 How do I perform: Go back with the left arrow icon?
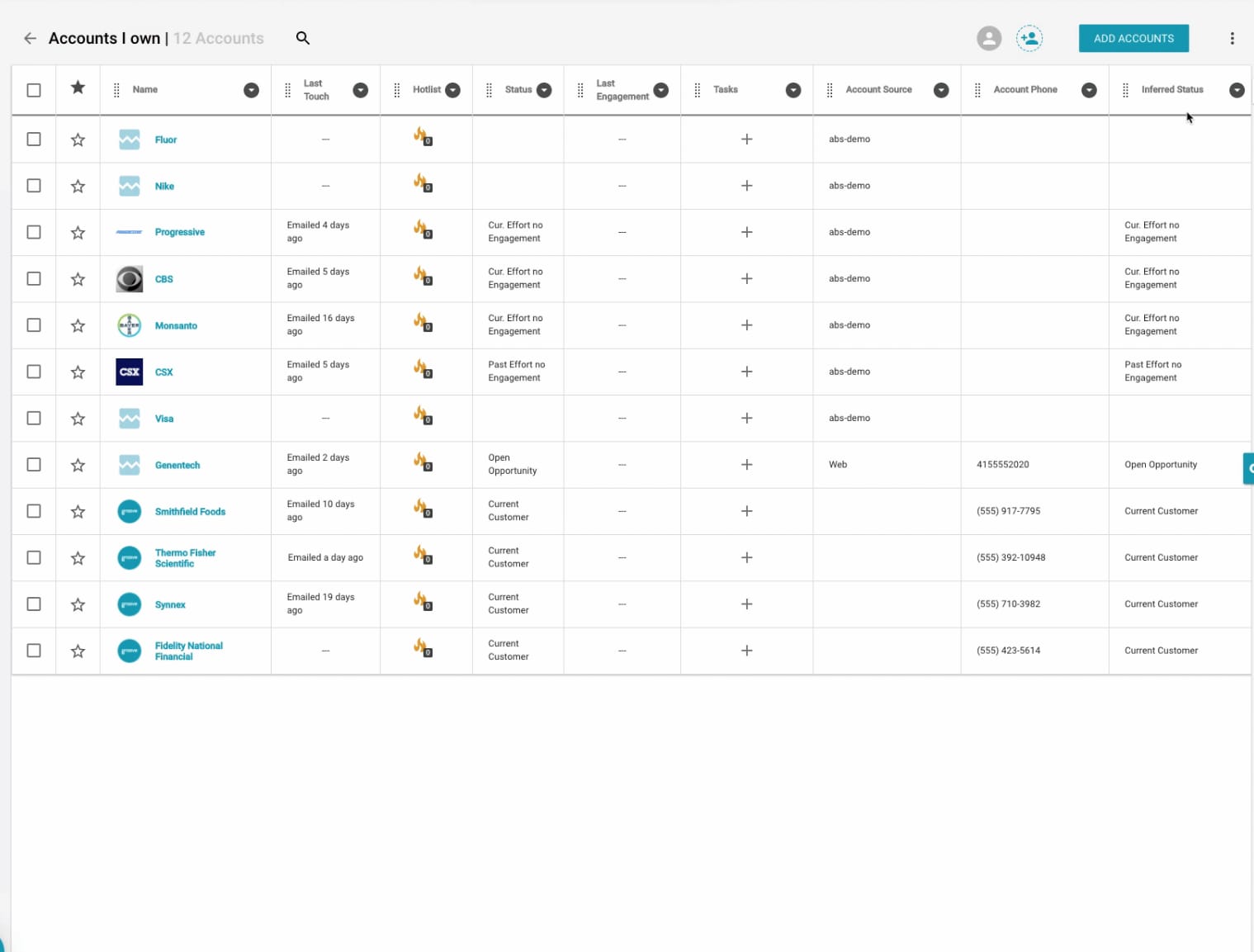click(30, 38)
